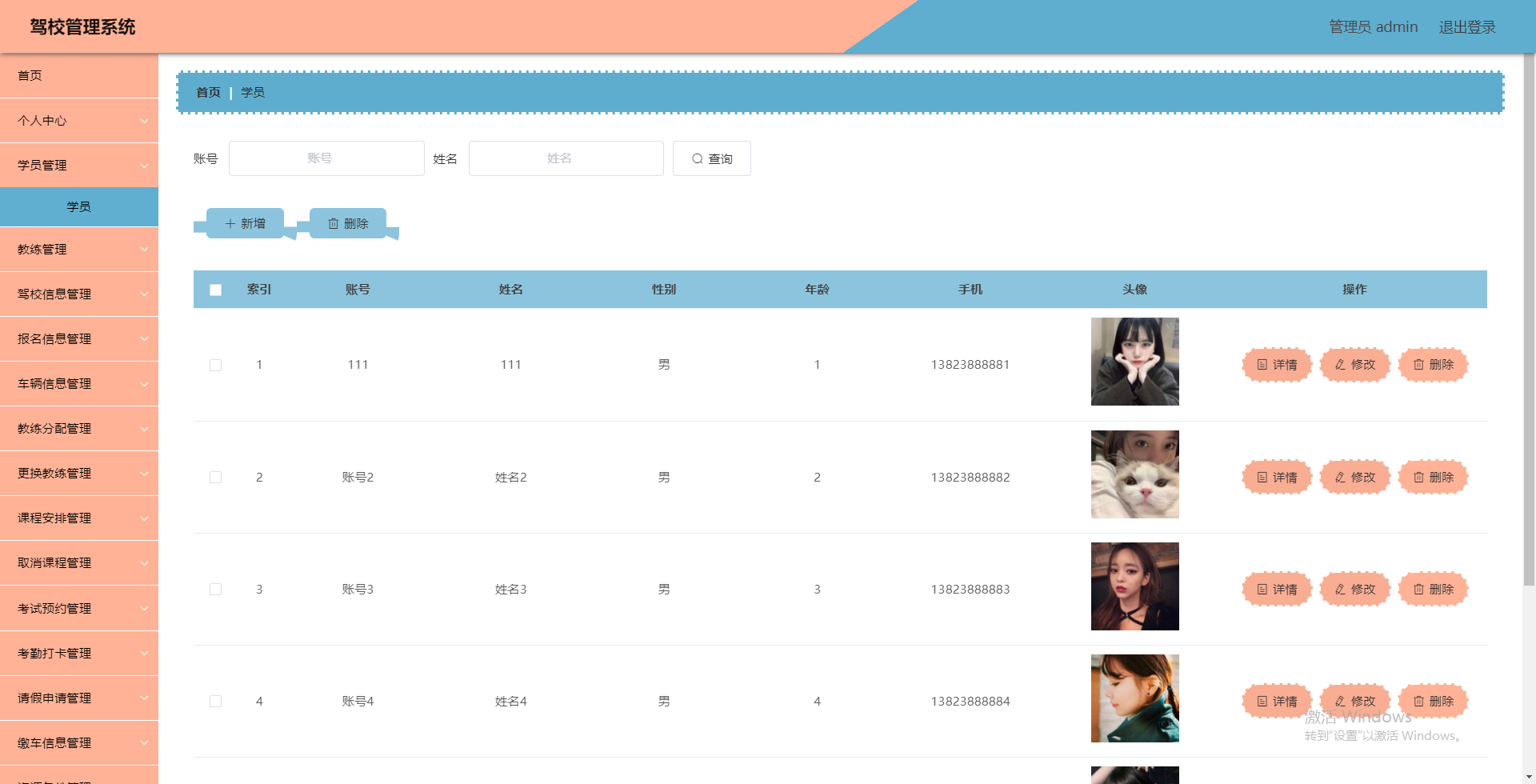
Task: Click the trash icon on 删除 for 姓名3
Action: [x=1420, y=589]
